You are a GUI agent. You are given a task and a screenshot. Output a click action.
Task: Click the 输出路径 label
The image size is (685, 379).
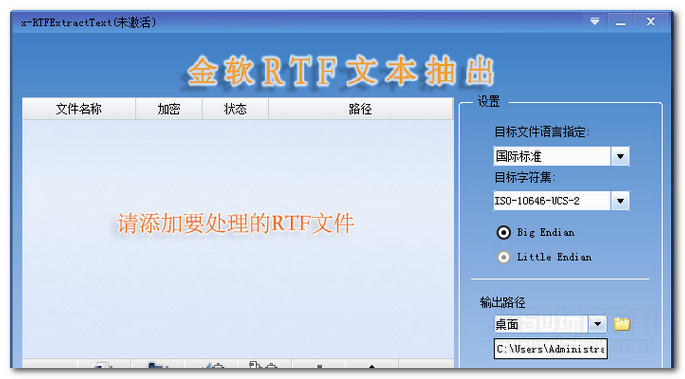tap(502, 302)
